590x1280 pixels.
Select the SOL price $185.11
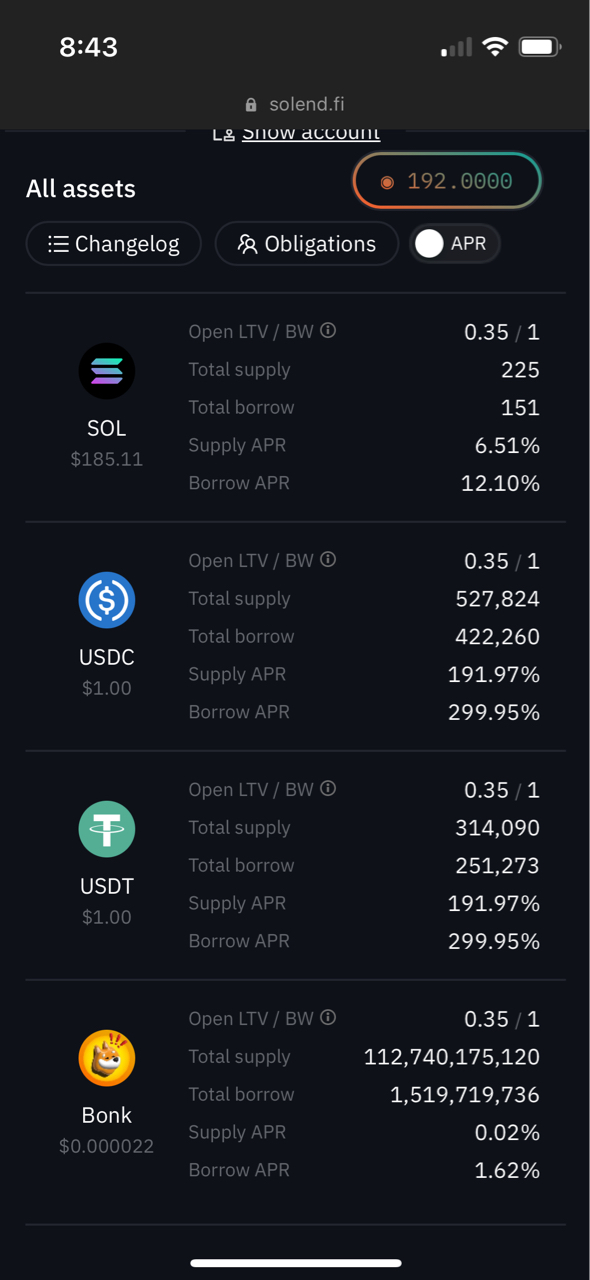tap(106, 460)
